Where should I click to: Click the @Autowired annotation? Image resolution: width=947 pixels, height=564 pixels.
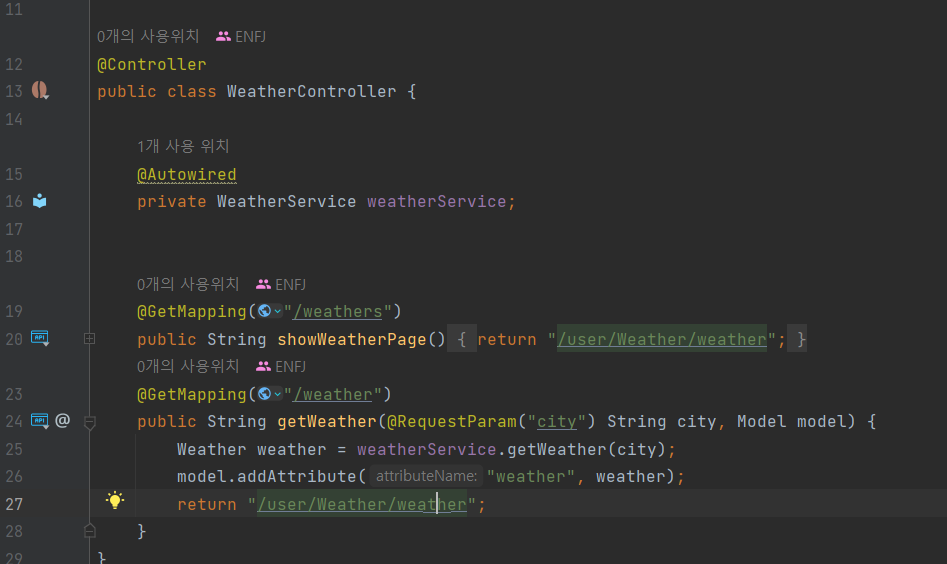click(187, 175)
